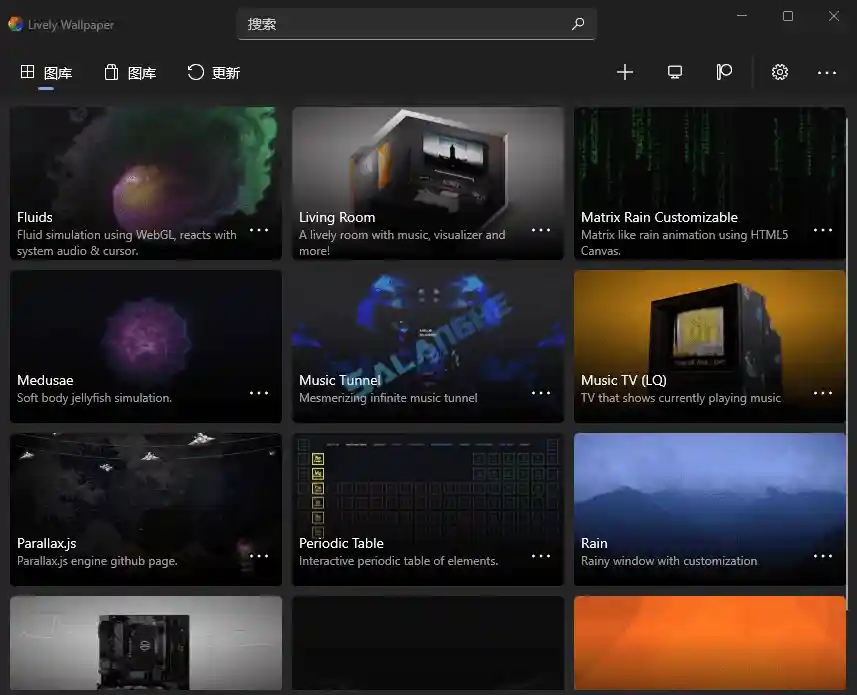
Task: Expand the Matrix Rain Customizable options menu
Action: tap(823, 230)
